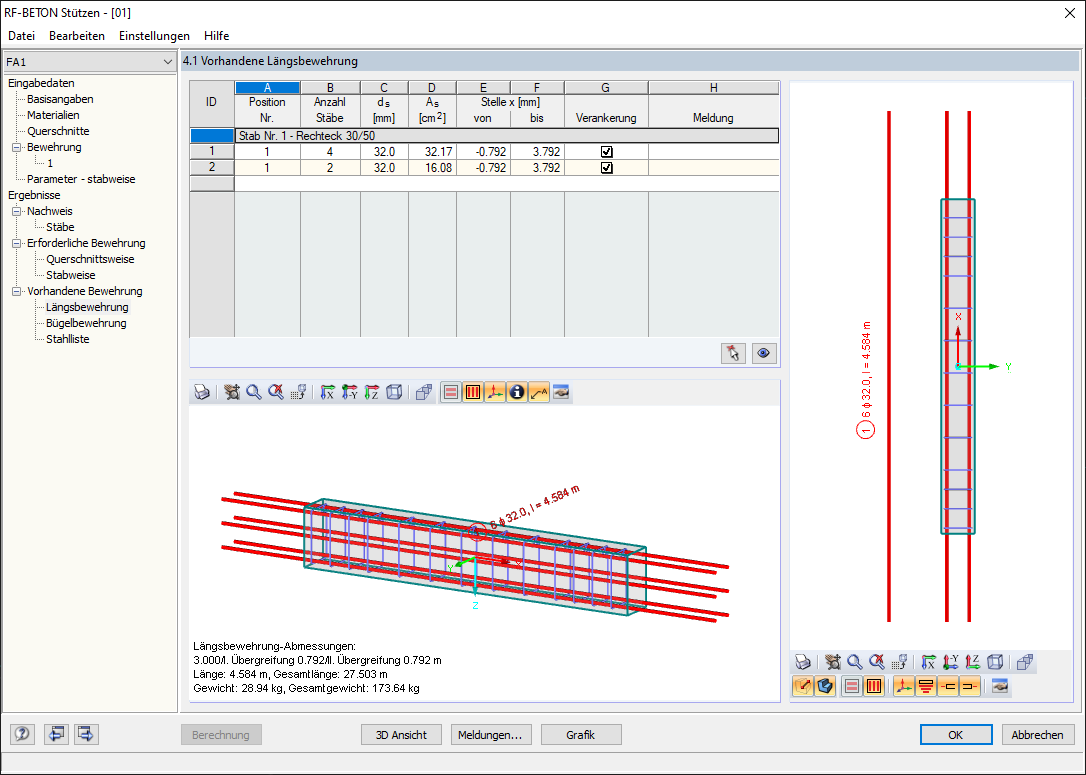Click the 3D Ansicht button
The image size is (1086, 775).
(401, 735)
